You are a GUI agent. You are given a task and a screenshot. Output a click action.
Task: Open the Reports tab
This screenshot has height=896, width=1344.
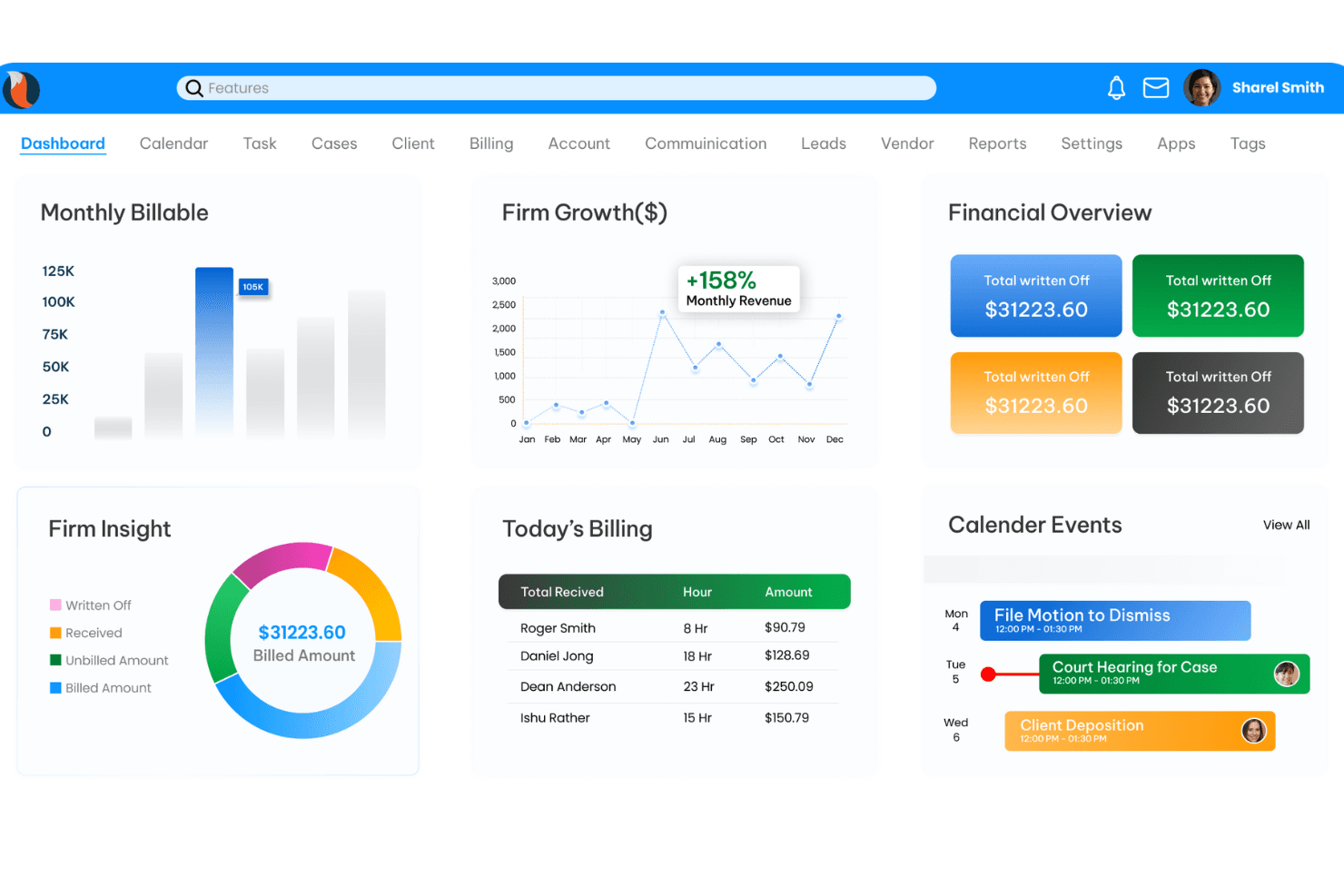pyautogui.click(x=997, y=143)
